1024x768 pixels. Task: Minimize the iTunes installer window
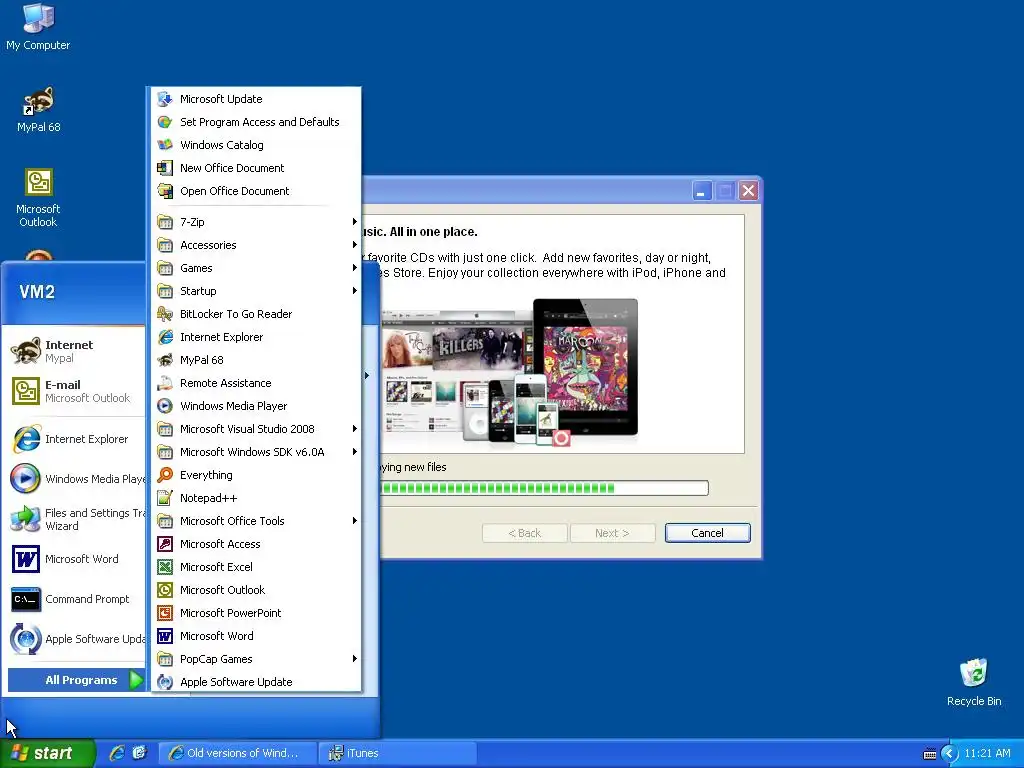coord(702,191)
